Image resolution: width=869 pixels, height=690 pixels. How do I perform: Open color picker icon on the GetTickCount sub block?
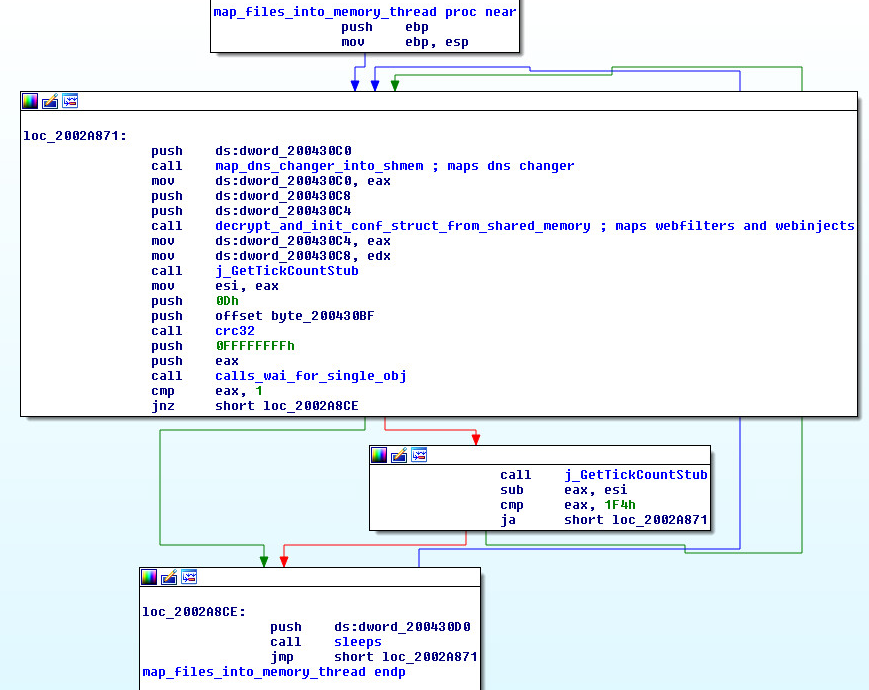(379, 455)
